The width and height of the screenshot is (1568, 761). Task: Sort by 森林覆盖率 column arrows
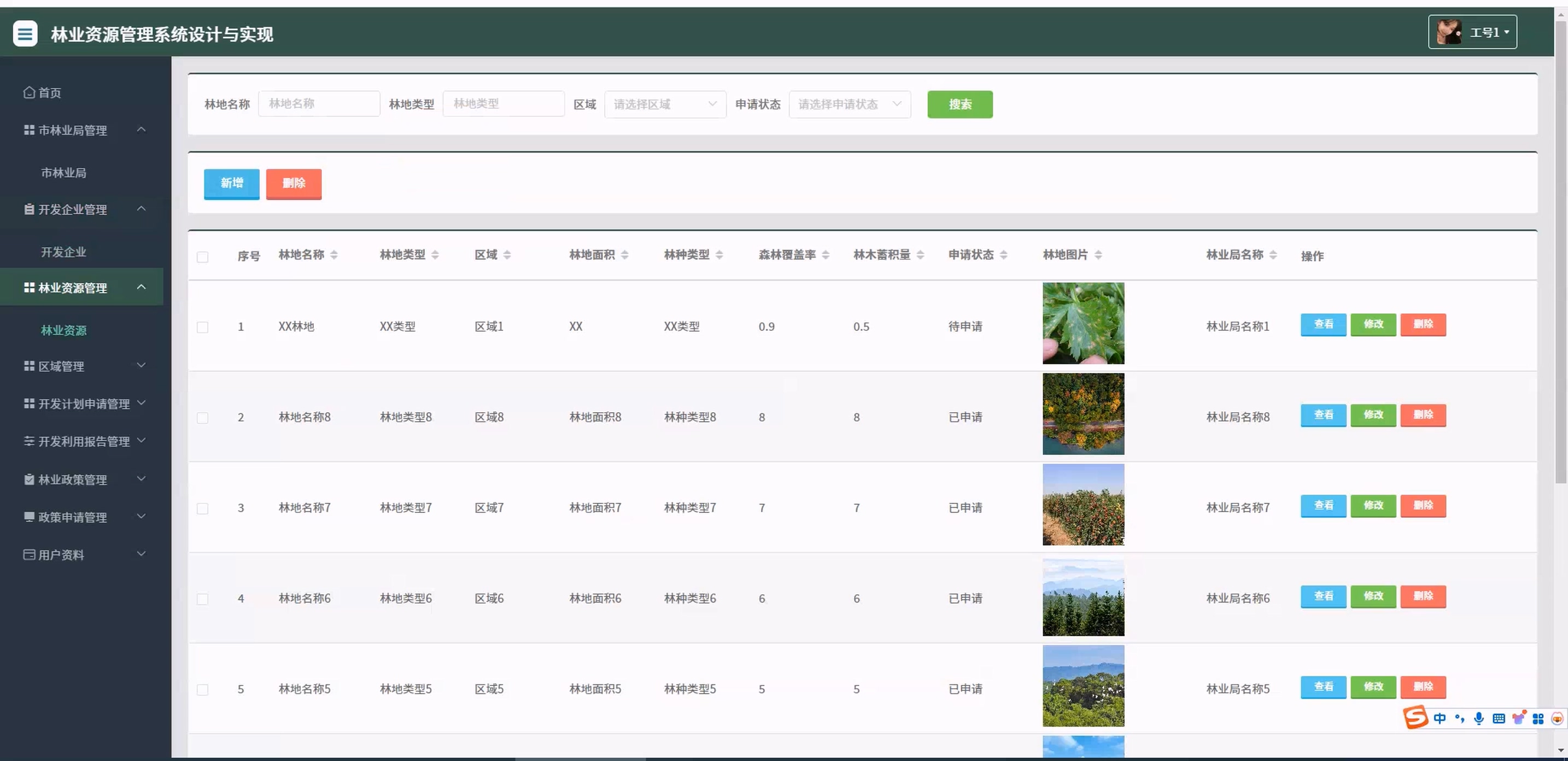[826, 255]
